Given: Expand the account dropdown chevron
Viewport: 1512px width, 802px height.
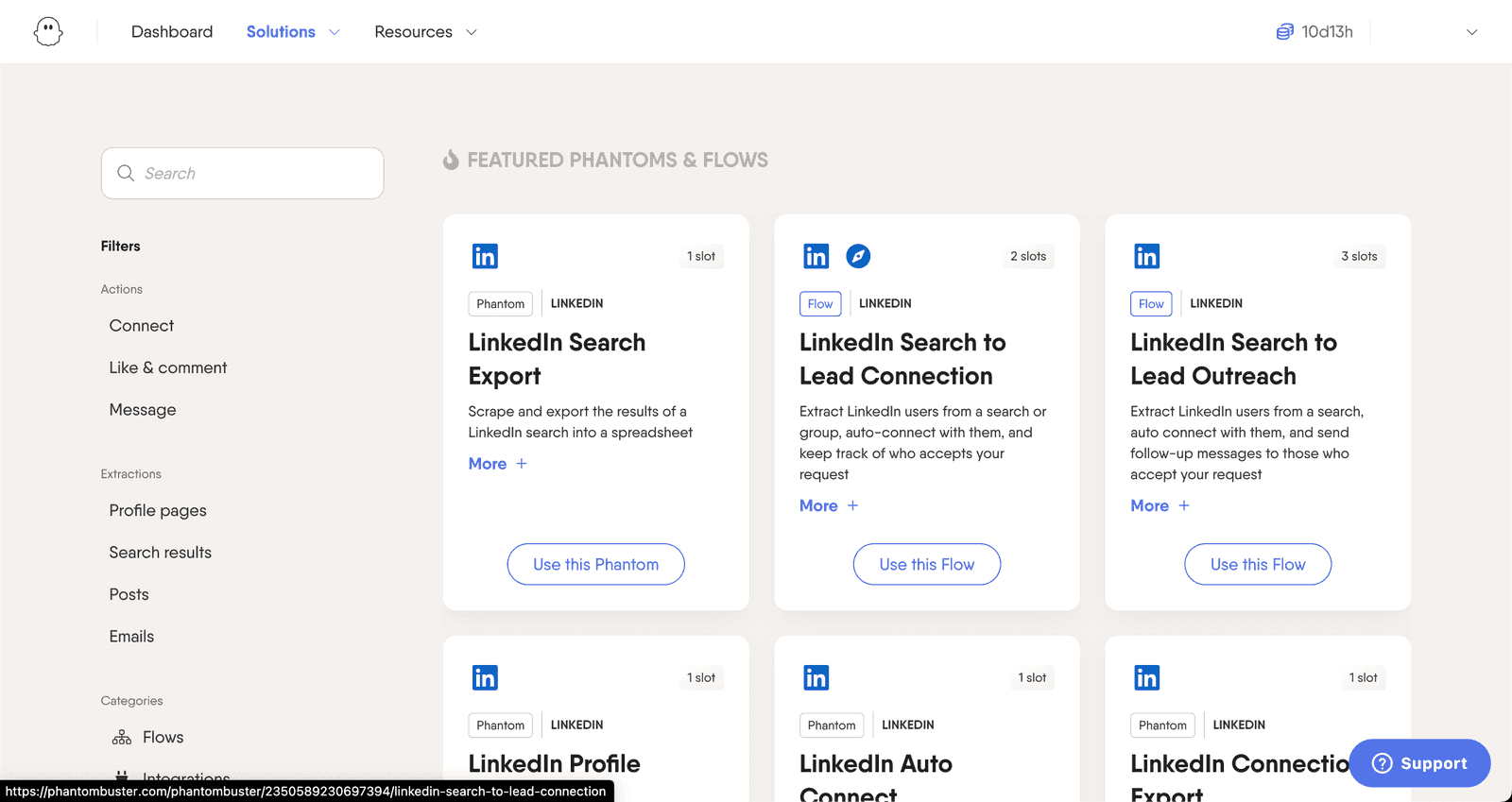Looking at the screenshot, I should (1471, 32).
